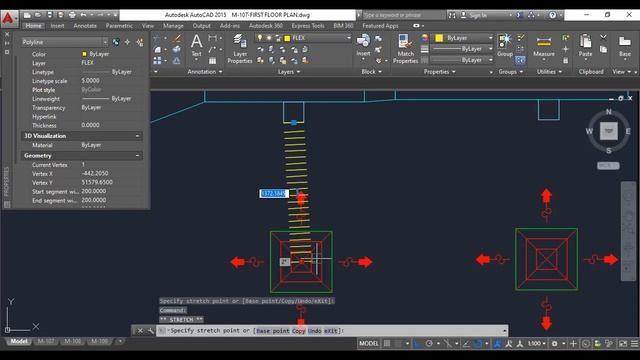Switch to the Parametric ribbon tab
This screenshot has height=360, width=640.
(119, 26)
